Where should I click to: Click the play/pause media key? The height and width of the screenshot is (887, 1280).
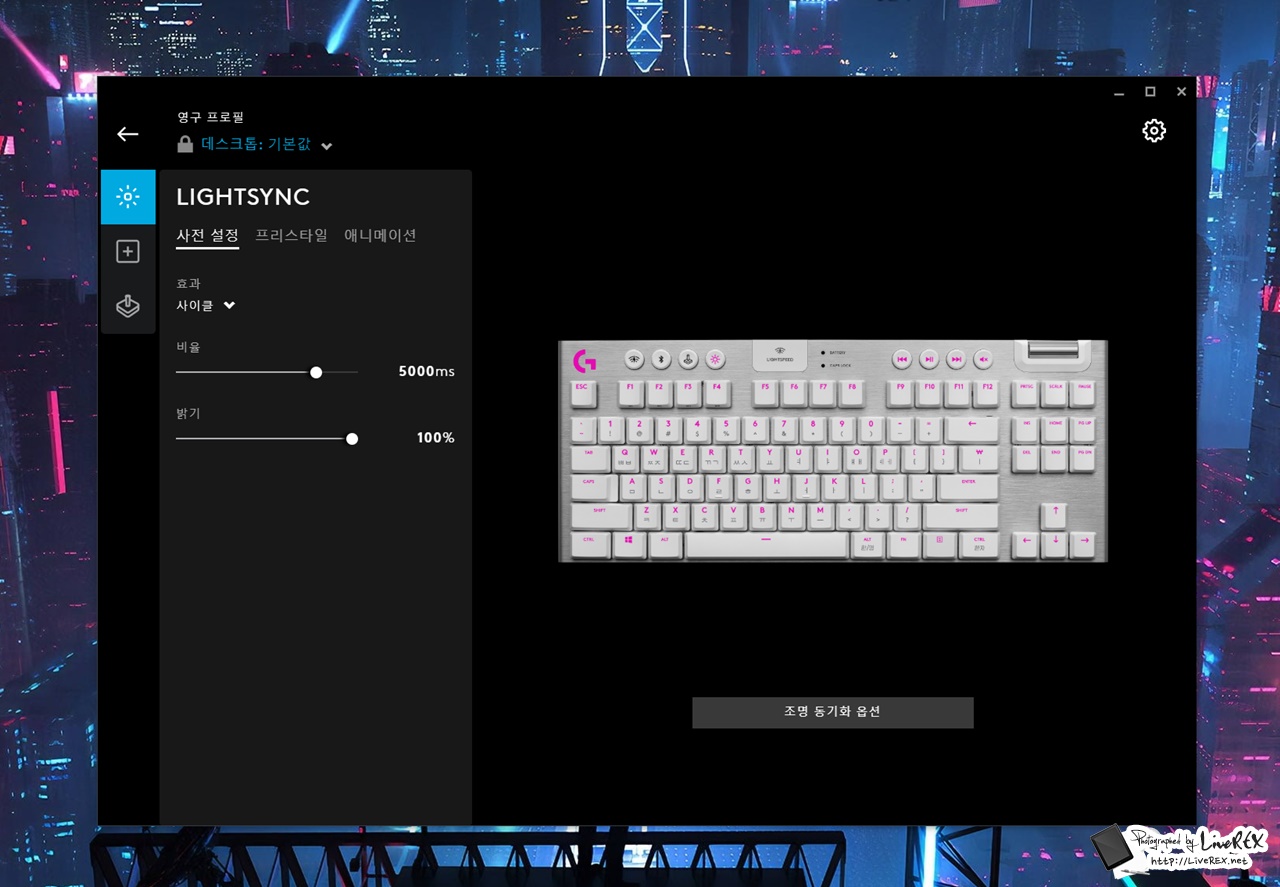click(x=929, y=359)
